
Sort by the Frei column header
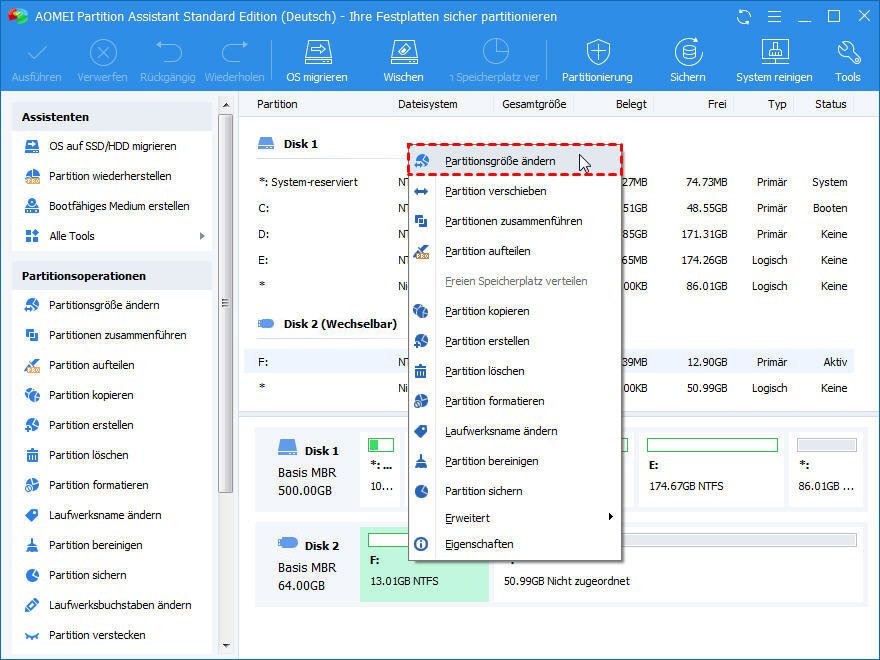[717, 104]
